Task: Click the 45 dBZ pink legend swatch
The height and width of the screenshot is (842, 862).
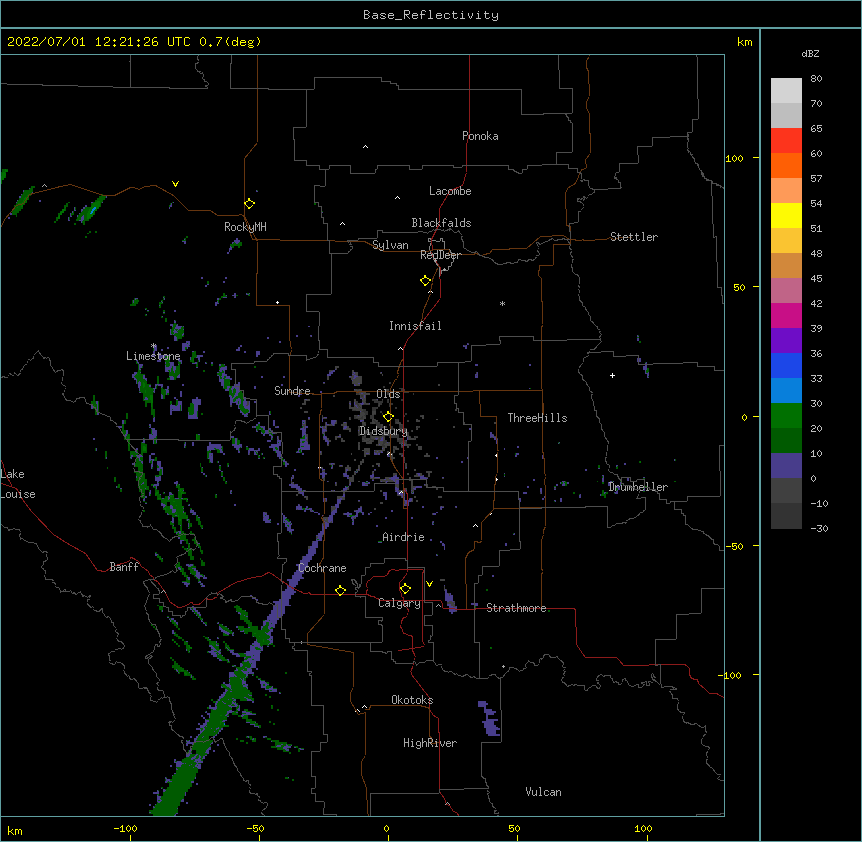Action: (x=786, y=290)
